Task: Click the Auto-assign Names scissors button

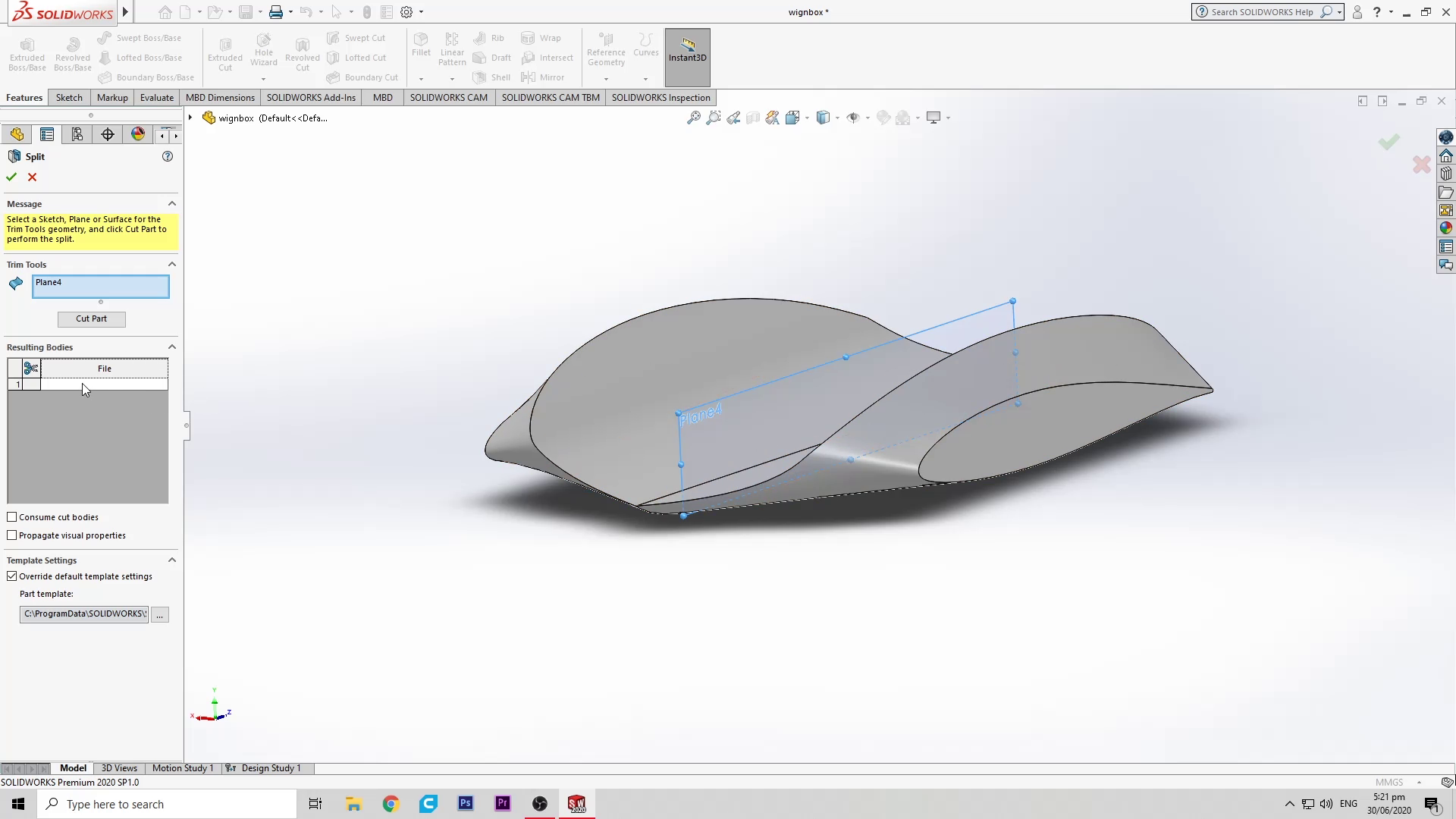Action: [31, 369]
